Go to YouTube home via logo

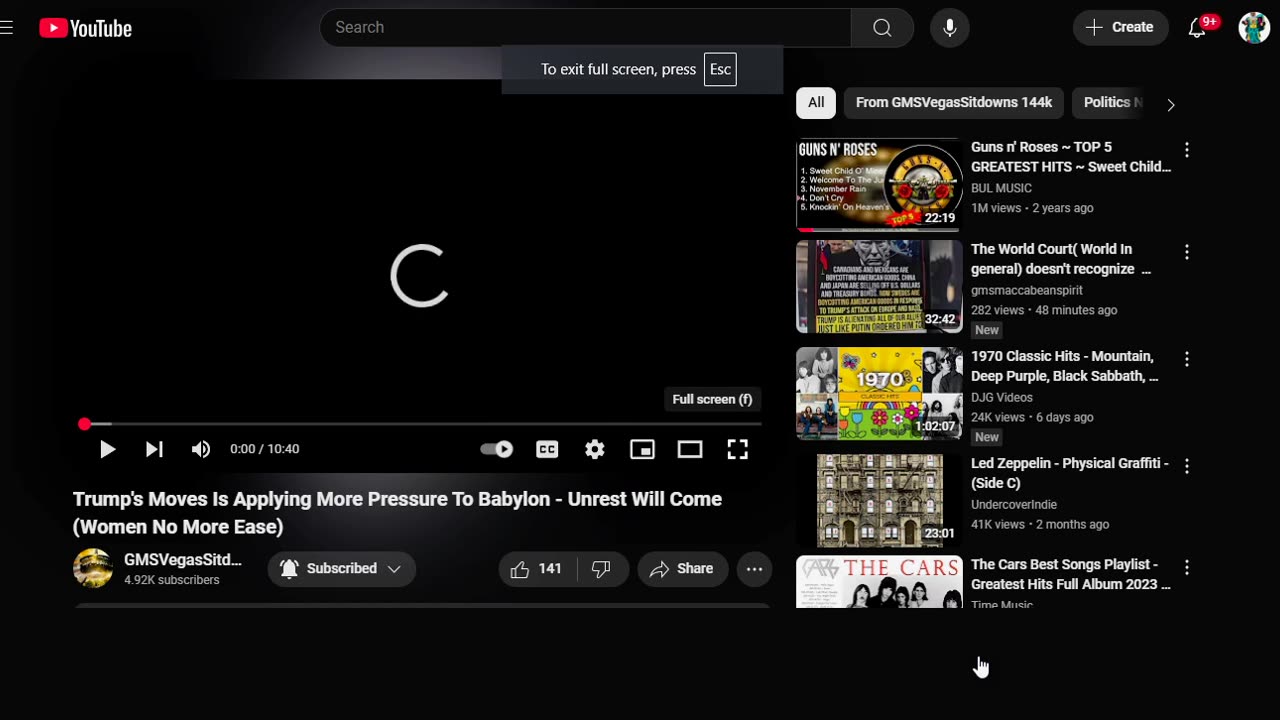pyautogui.click(x=86, y=28)
